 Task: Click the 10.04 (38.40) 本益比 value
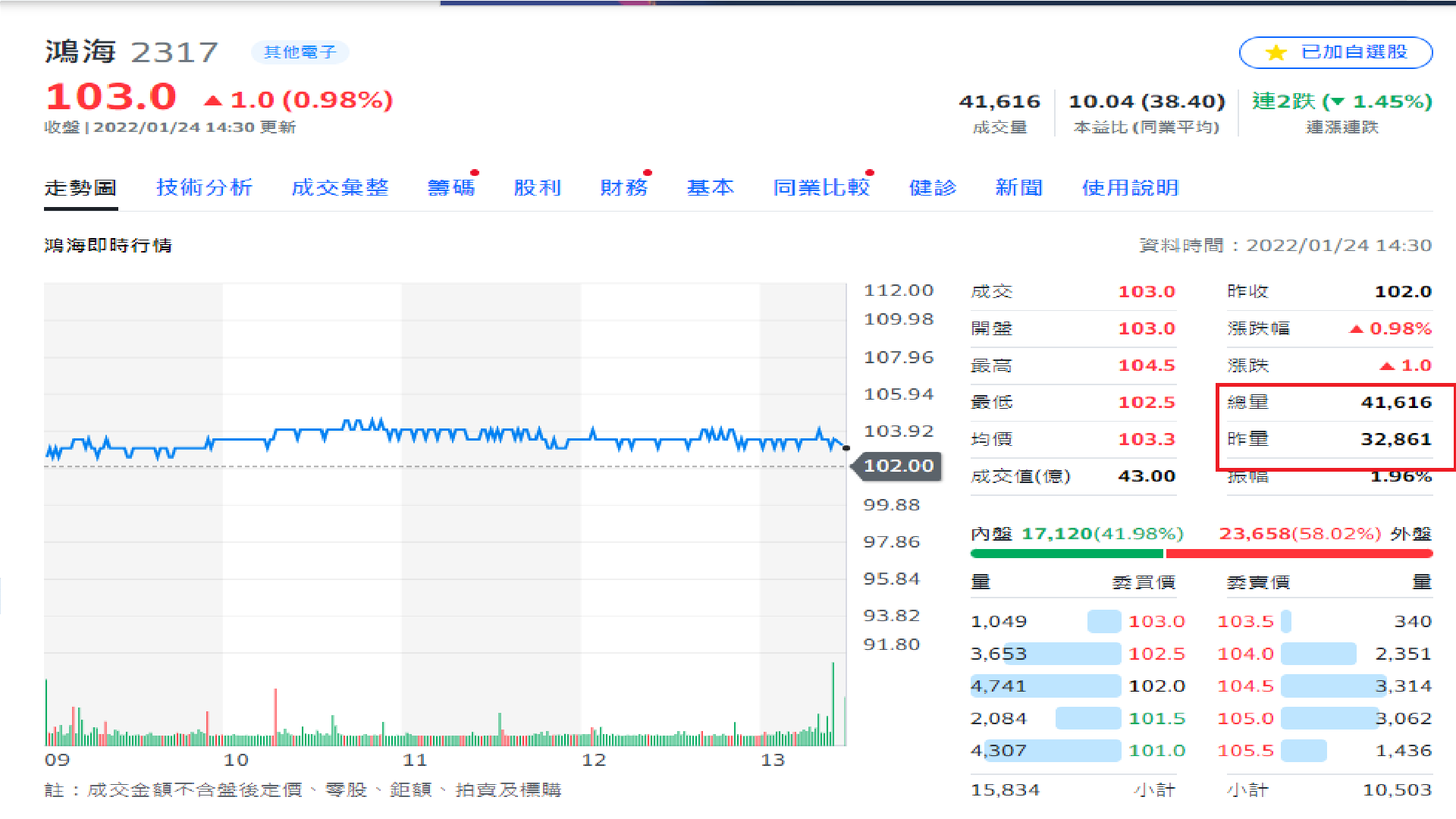(1147, 102)
